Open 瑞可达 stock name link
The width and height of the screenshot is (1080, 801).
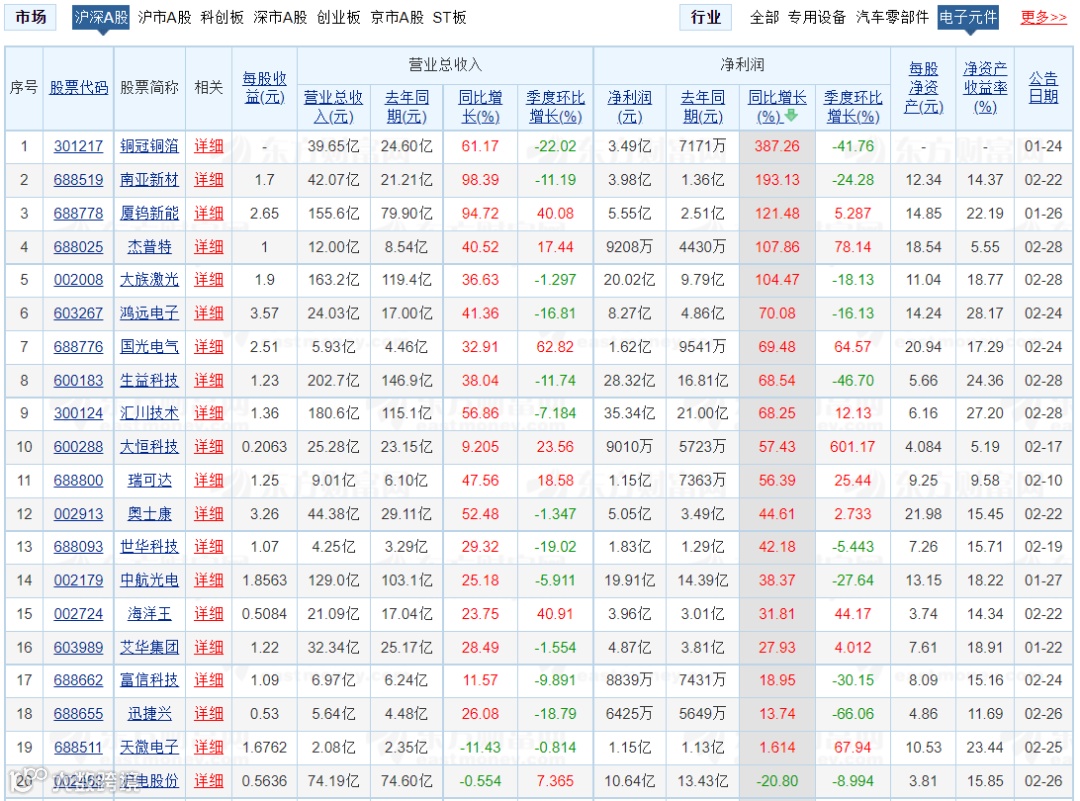[x=149, y=480]
